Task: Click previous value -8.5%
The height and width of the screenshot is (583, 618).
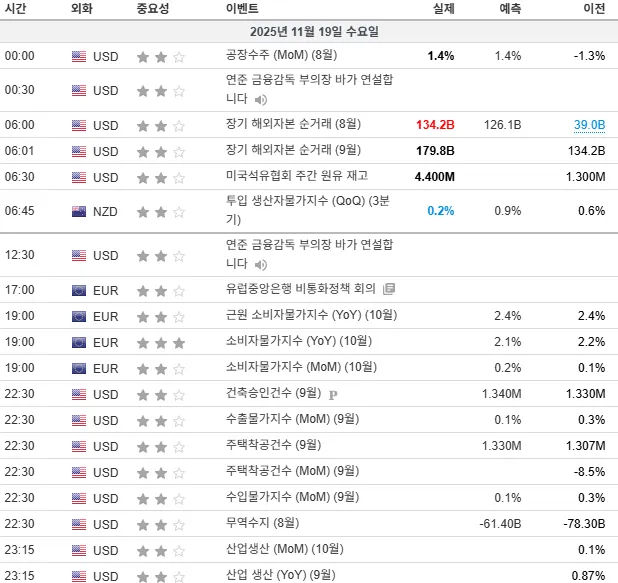Action: [589, 471]
